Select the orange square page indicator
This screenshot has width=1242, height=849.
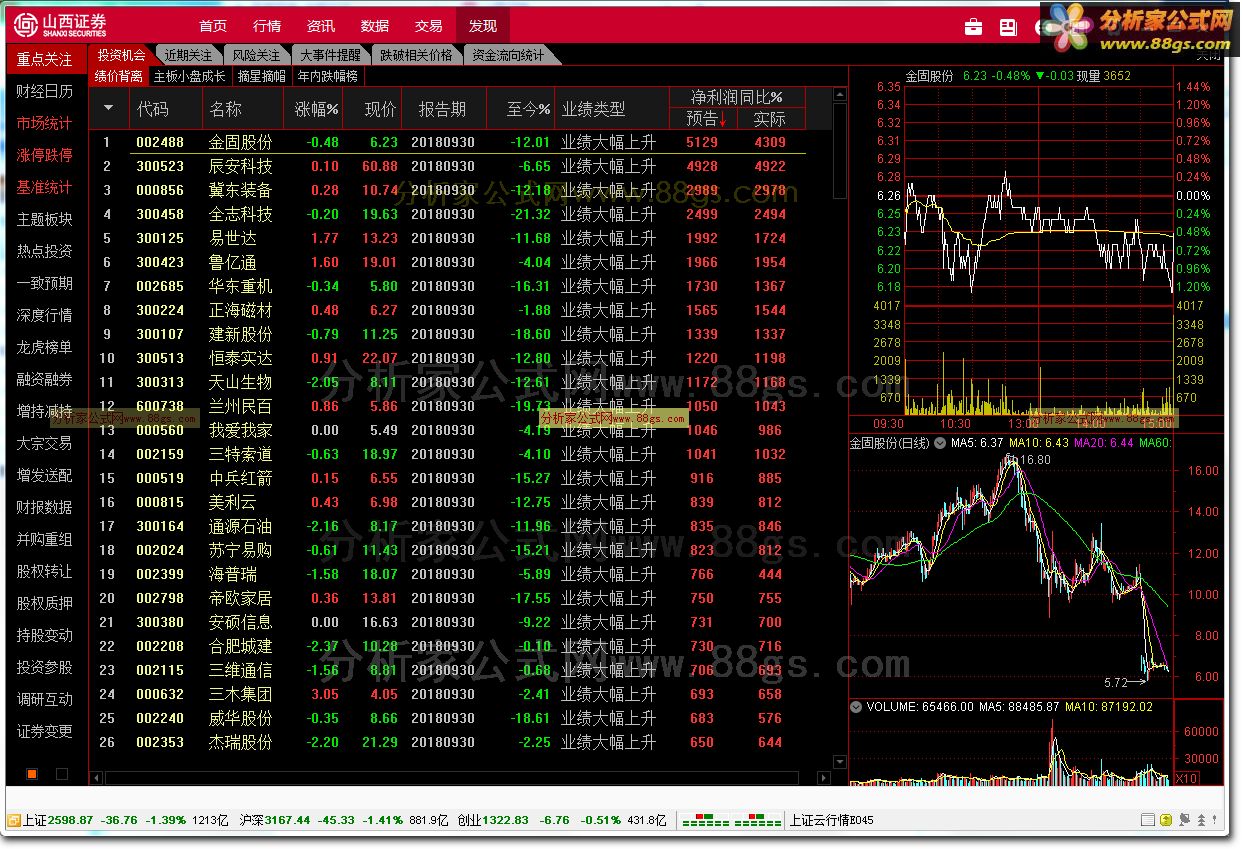(32, 774)
